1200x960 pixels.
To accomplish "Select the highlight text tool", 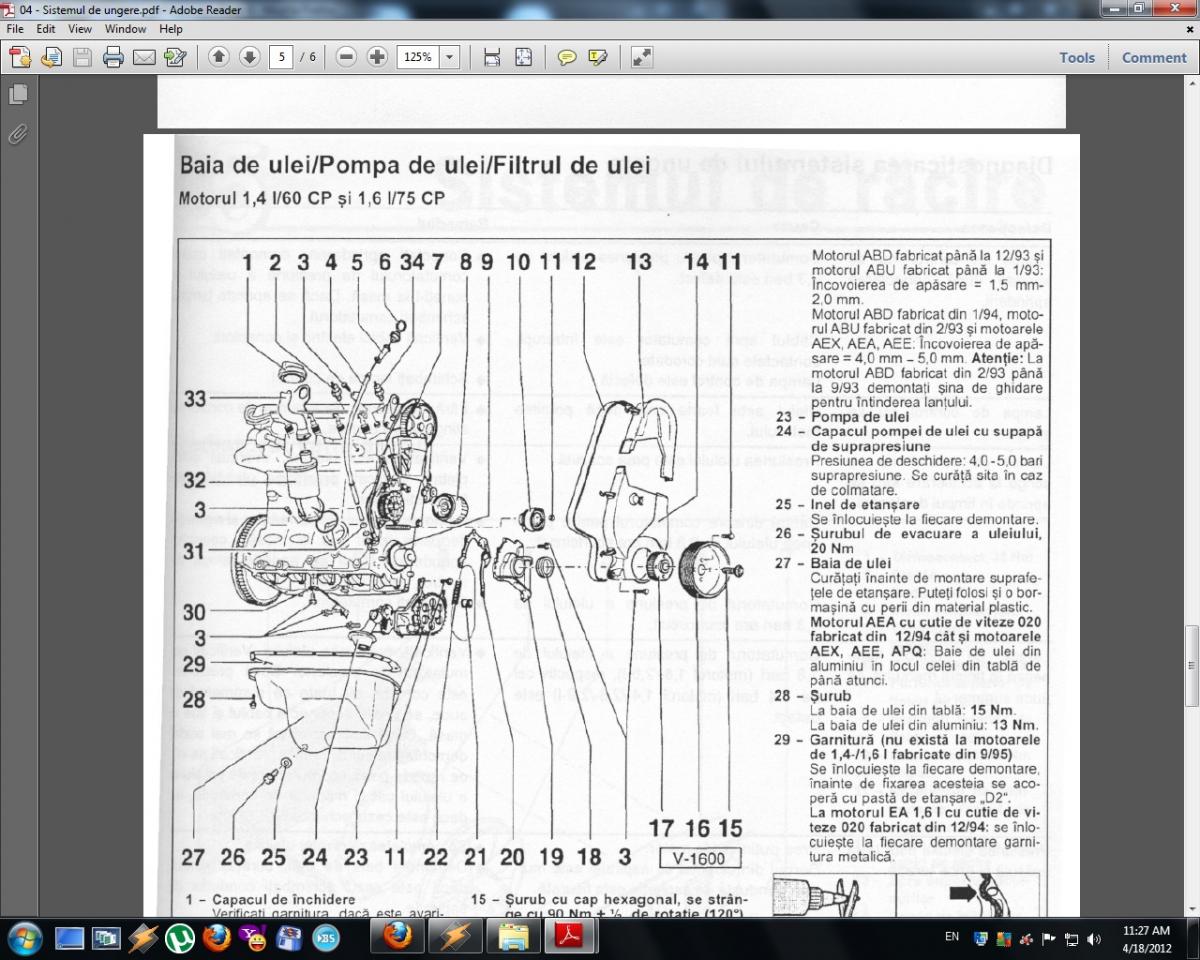I will [598, 57].
